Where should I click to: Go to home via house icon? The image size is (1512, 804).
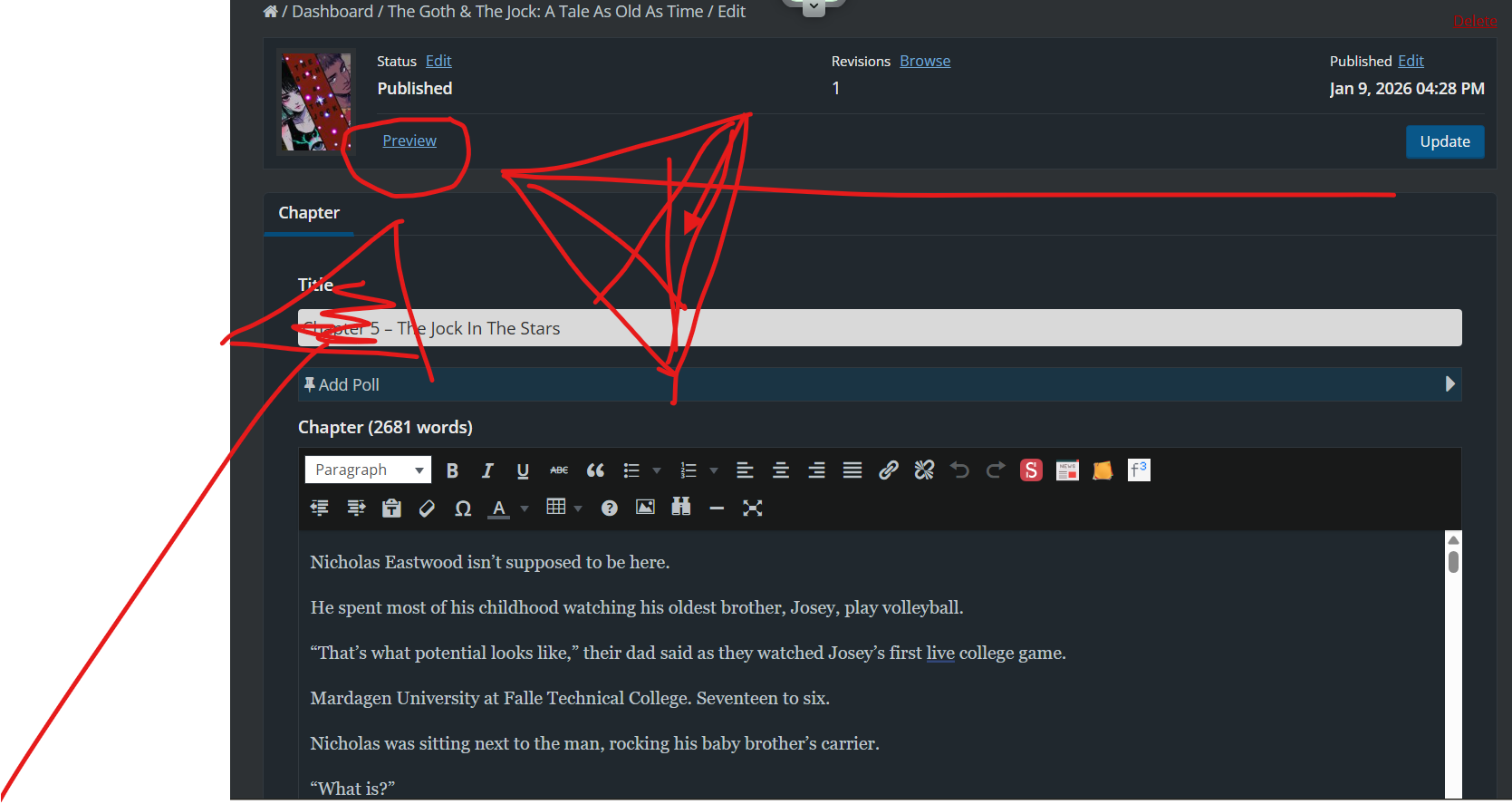pos(270,11)
